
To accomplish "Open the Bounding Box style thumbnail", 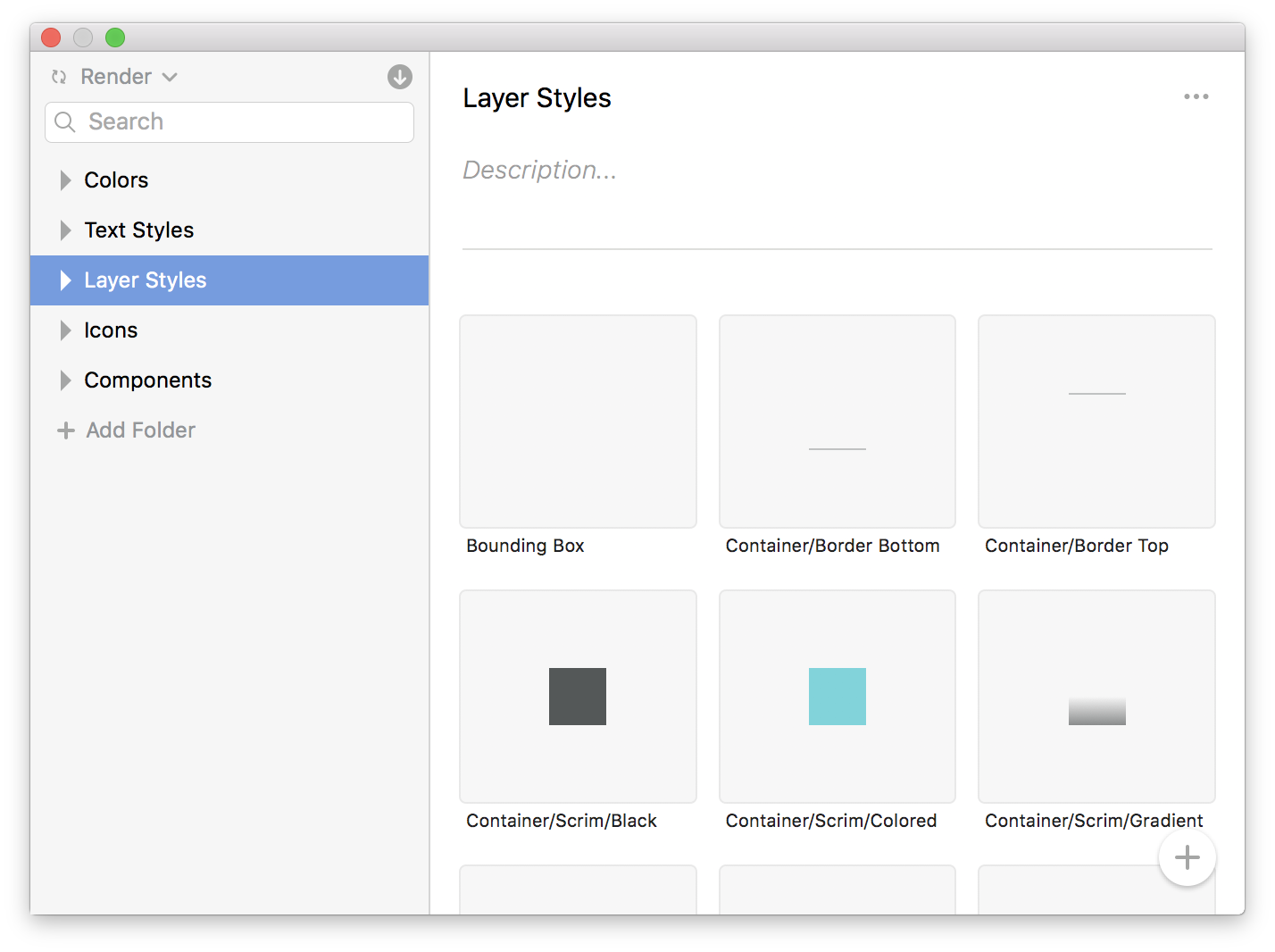I will tap(578, 422).
